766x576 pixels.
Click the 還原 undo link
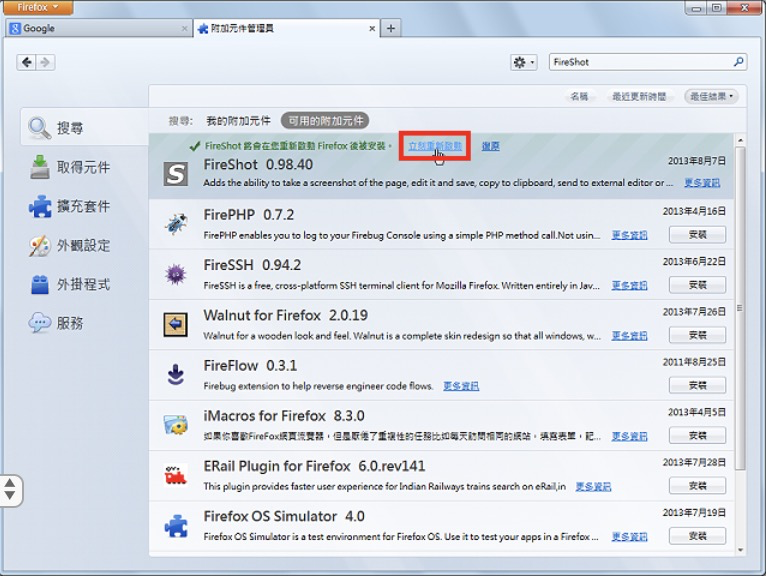click(490, 146)
